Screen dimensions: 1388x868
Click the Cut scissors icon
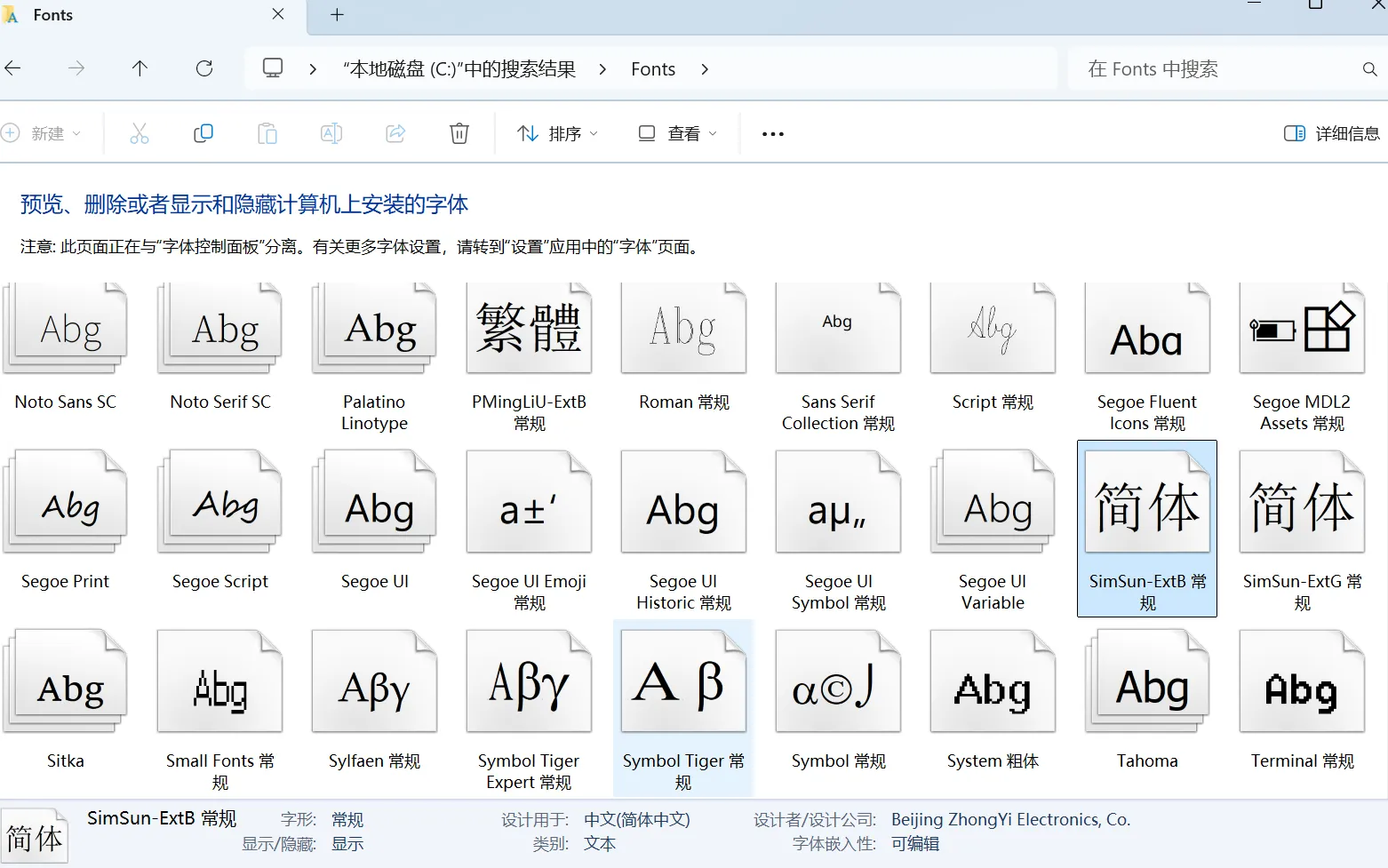click(140, 133)
